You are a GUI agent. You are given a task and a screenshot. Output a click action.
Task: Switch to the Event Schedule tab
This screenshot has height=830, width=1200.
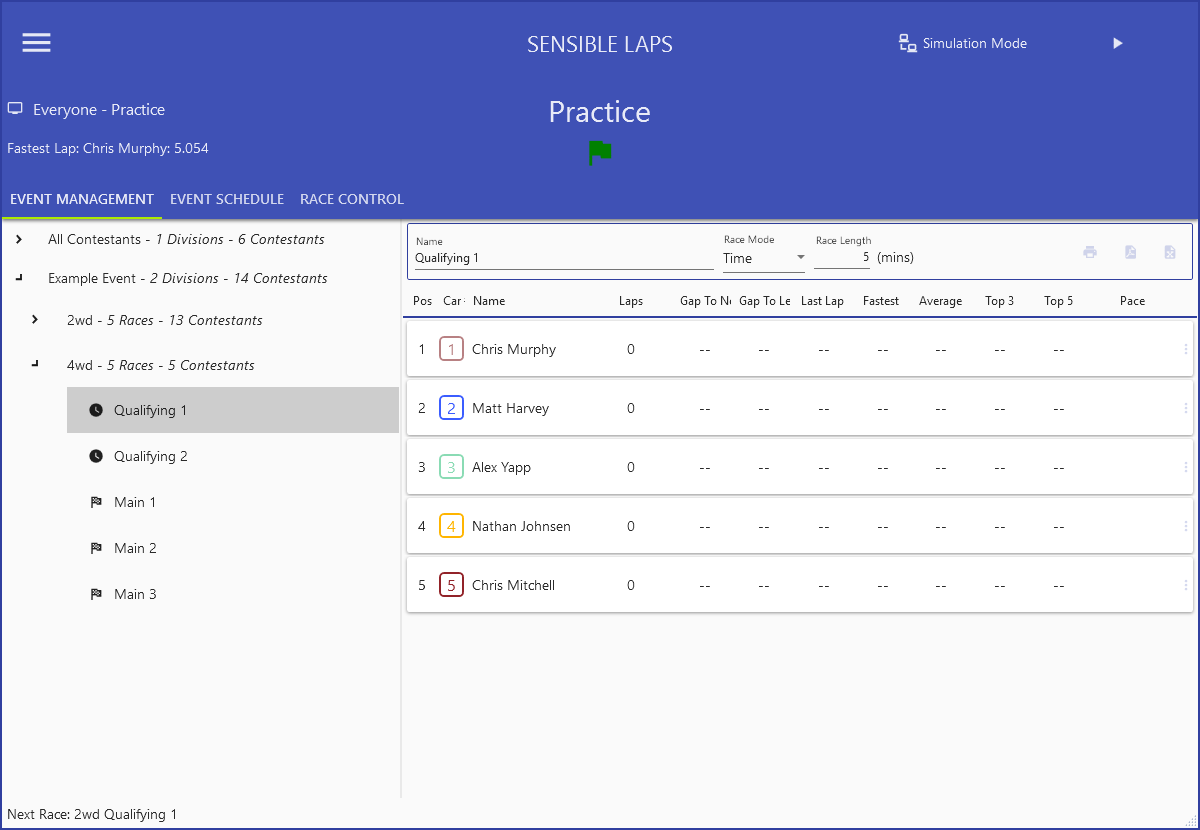point(227,199)
